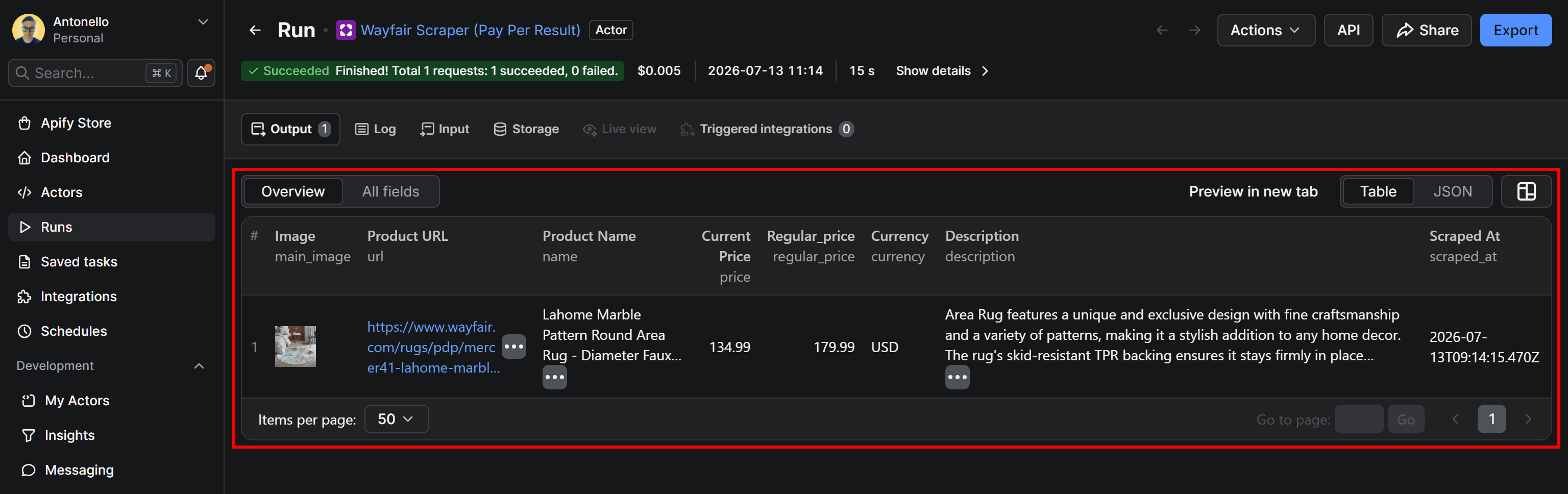
Task: Click the notifications bell icon
Action: [201, 73]
